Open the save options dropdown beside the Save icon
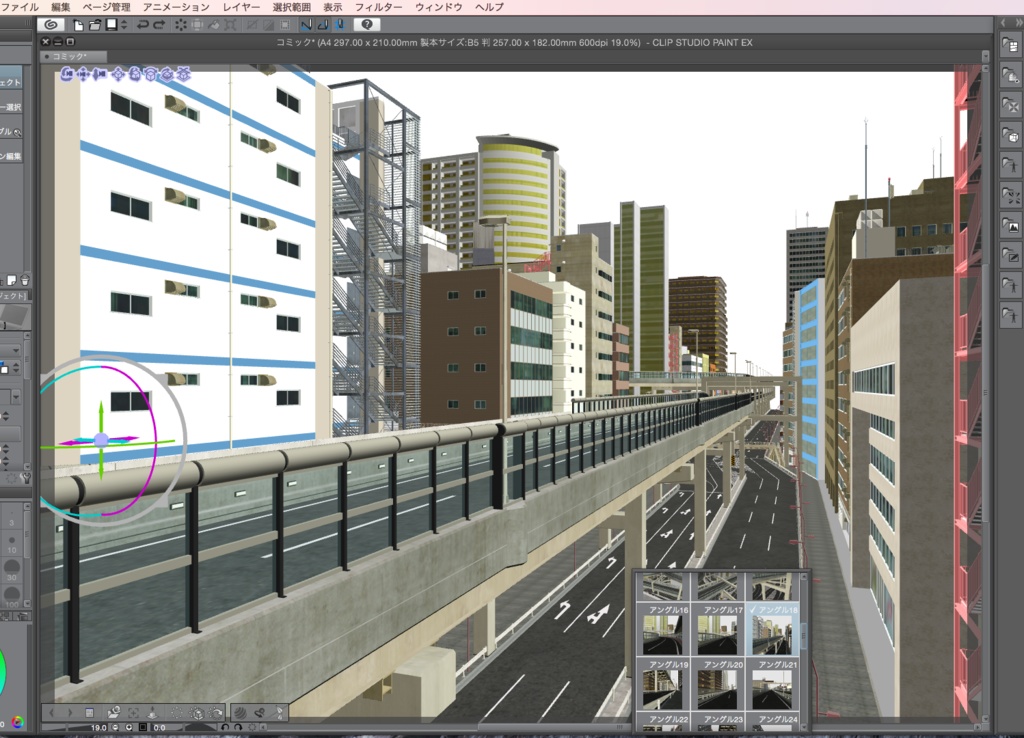Image resolution: width=1024 pixels, height=738 pixels. click(123, 23)
